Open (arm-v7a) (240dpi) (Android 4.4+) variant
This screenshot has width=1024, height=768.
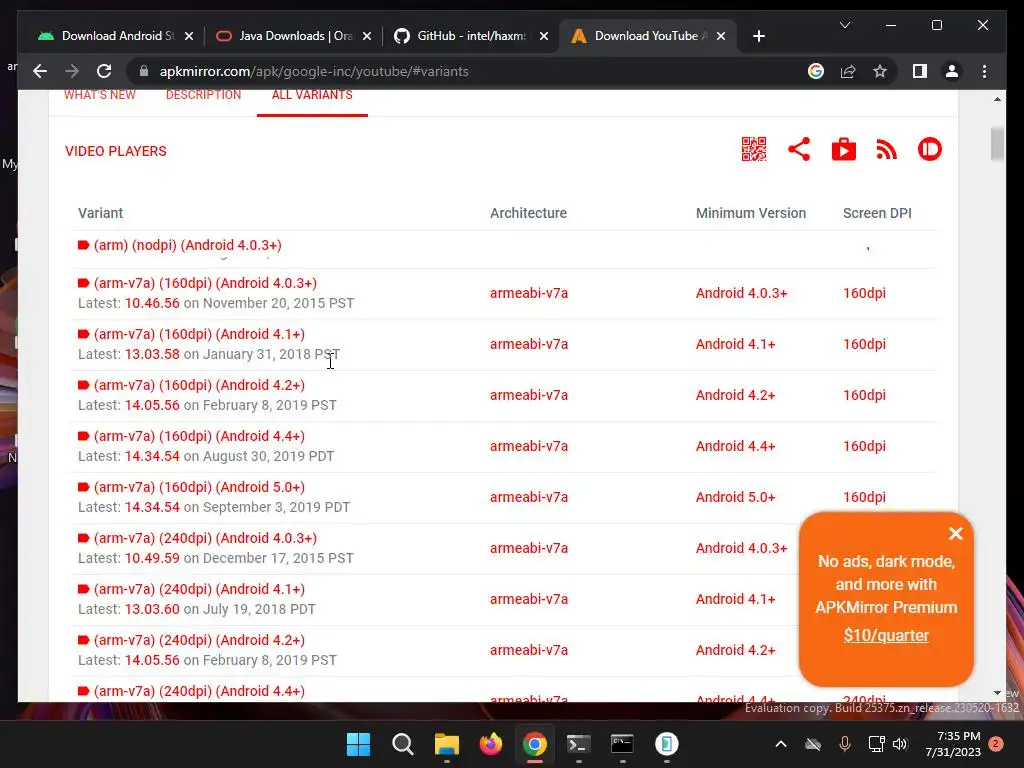click(x=199, y=691)
